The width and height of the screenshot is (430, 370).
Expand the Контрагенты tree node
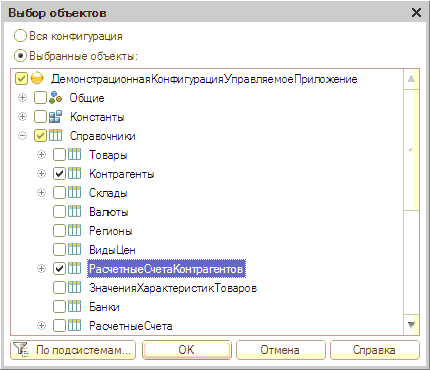coord(41,174)
